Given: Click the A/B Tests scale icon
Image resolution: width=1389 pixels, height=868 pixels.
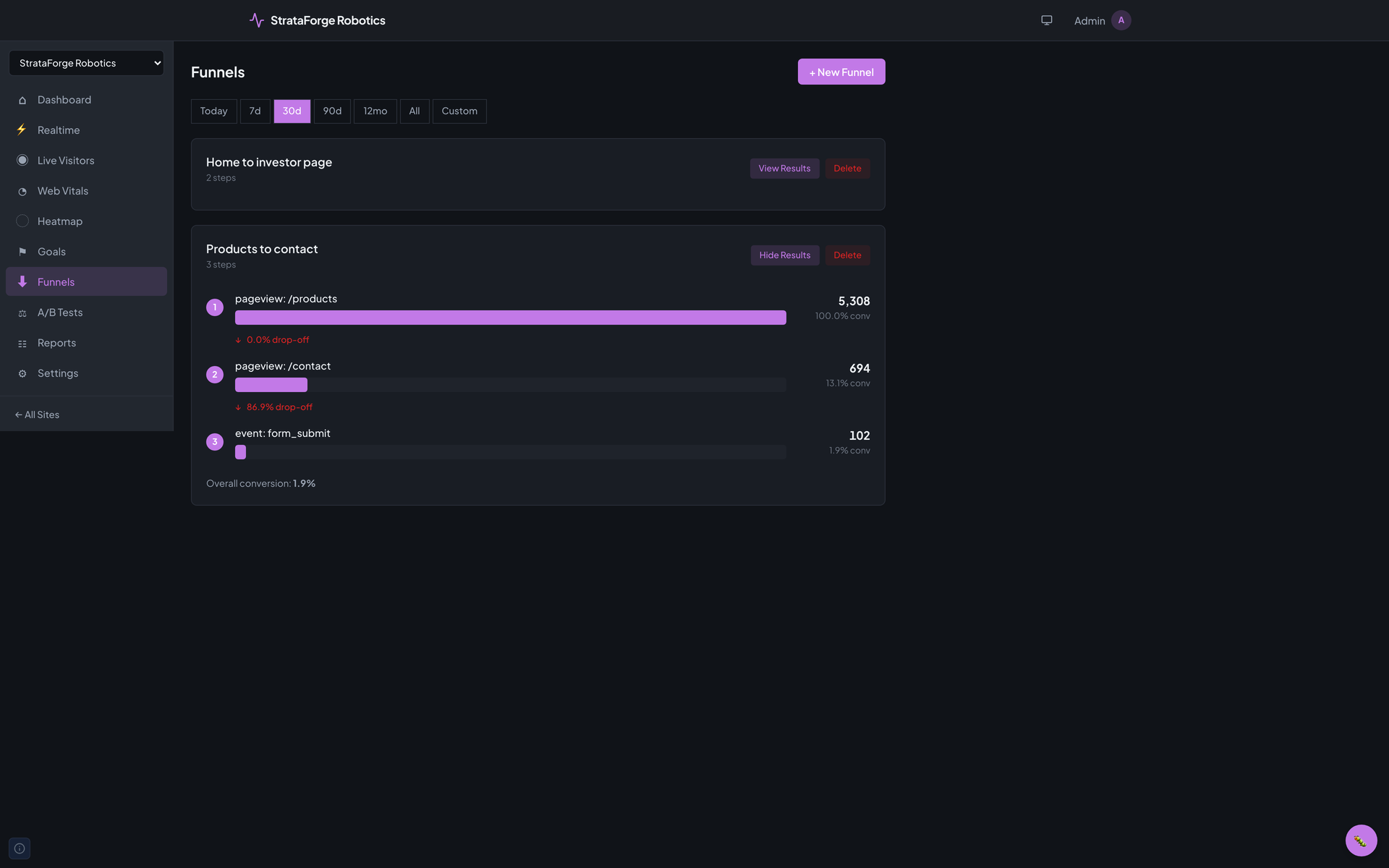Looking at the screenshot, I should pyautogui.click(x=22, y=312).
